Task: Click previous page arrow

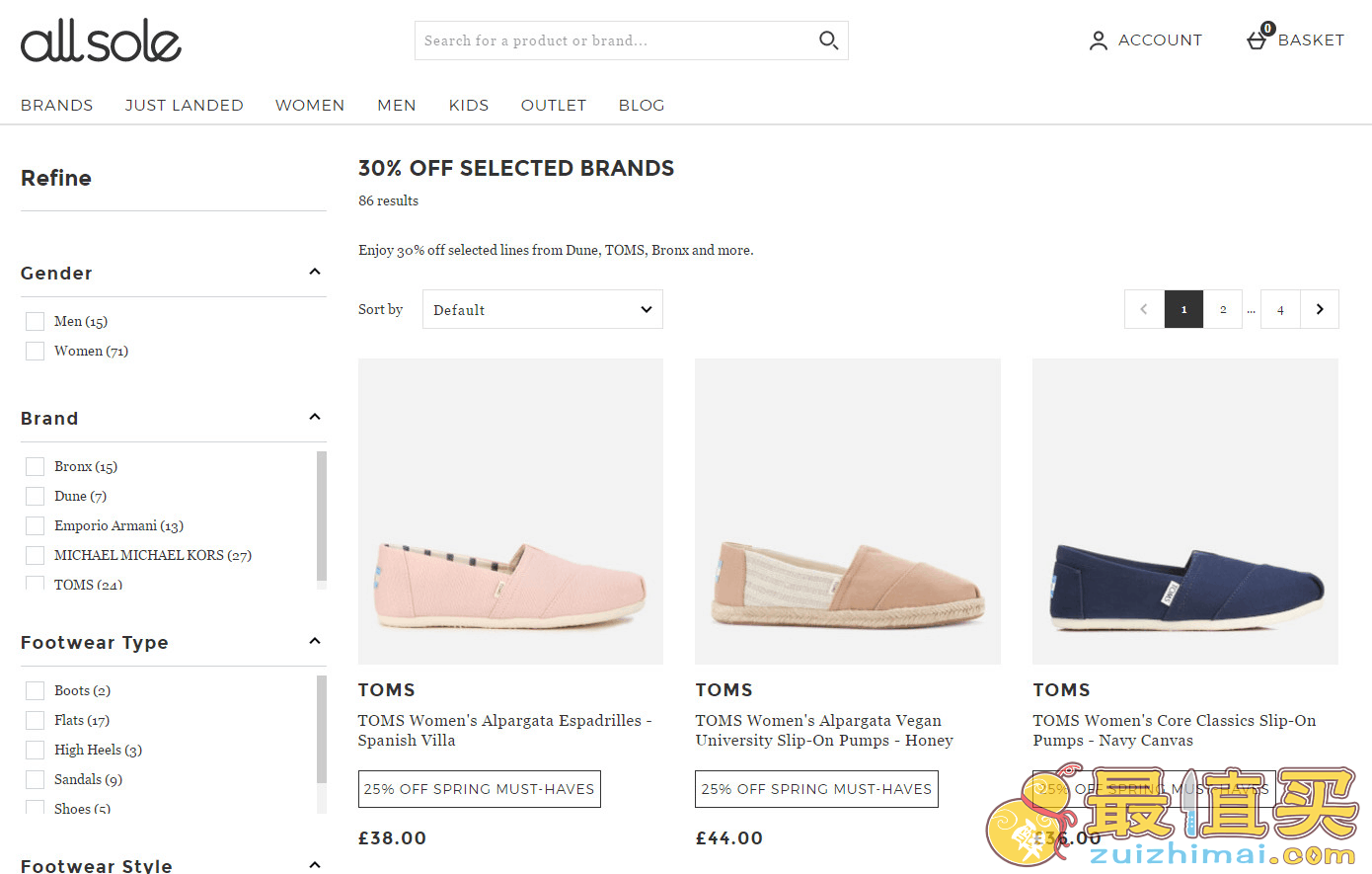Action: 1144,309
